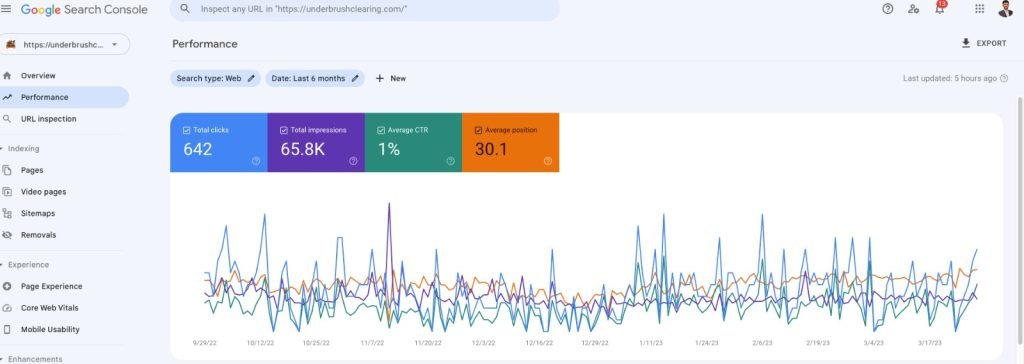The width and height of the screenshot is (1024, 364).
Task: Open the account profile avatar
Action: click(1006, 8)
